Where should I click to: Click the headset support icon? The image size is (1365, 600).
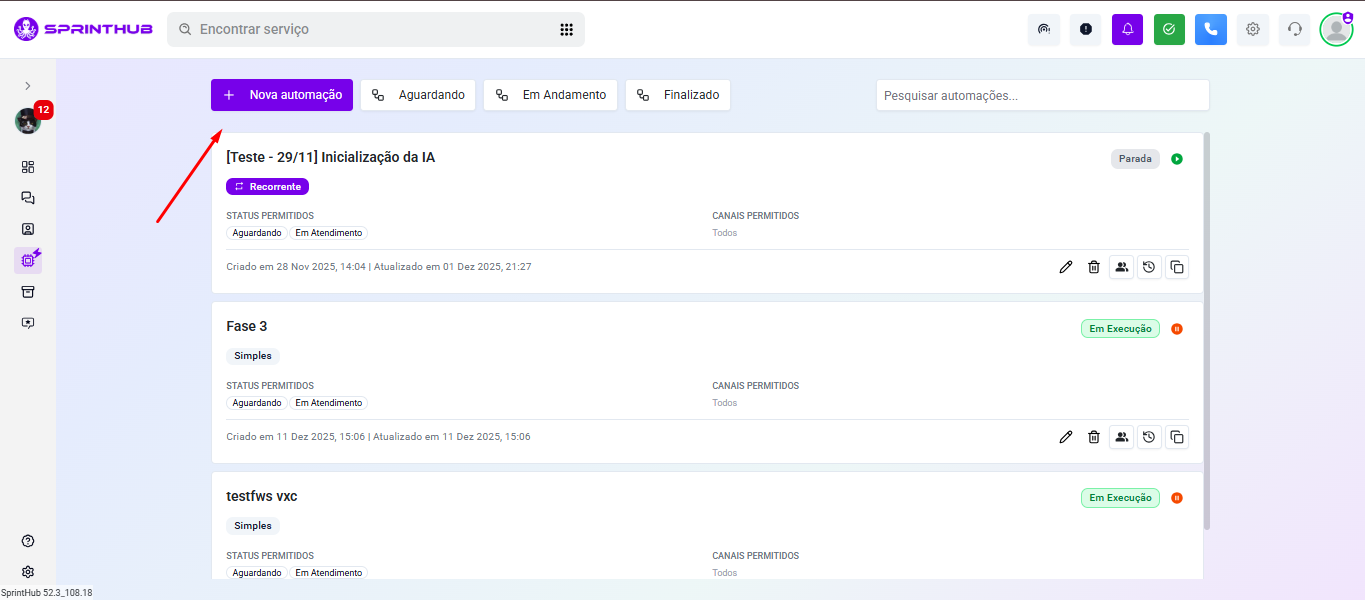tap(1294, 30)
